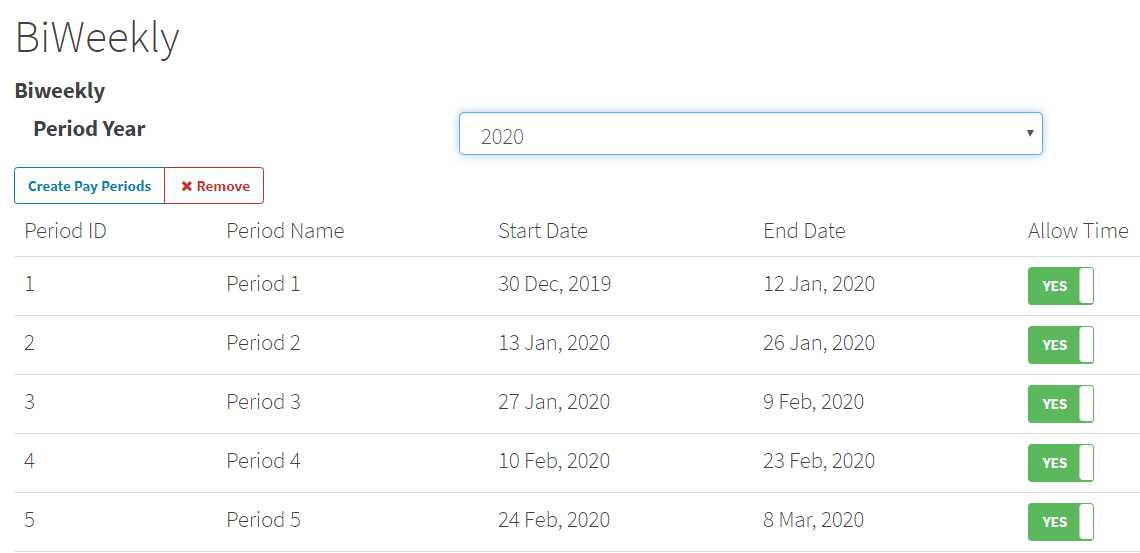
Task: Select the Period 4 row name
Action: [x=263, y=461]
